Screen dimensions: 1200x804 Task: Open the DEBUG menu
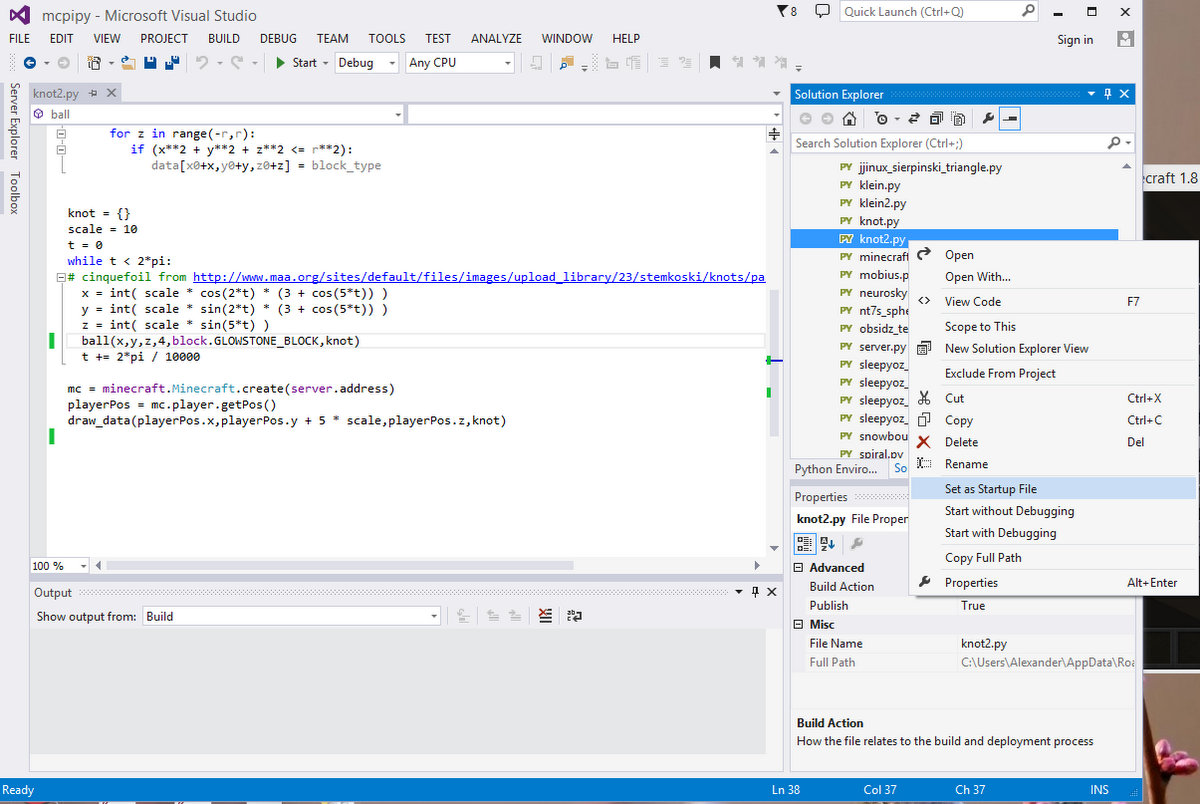(x=277, y=38)
